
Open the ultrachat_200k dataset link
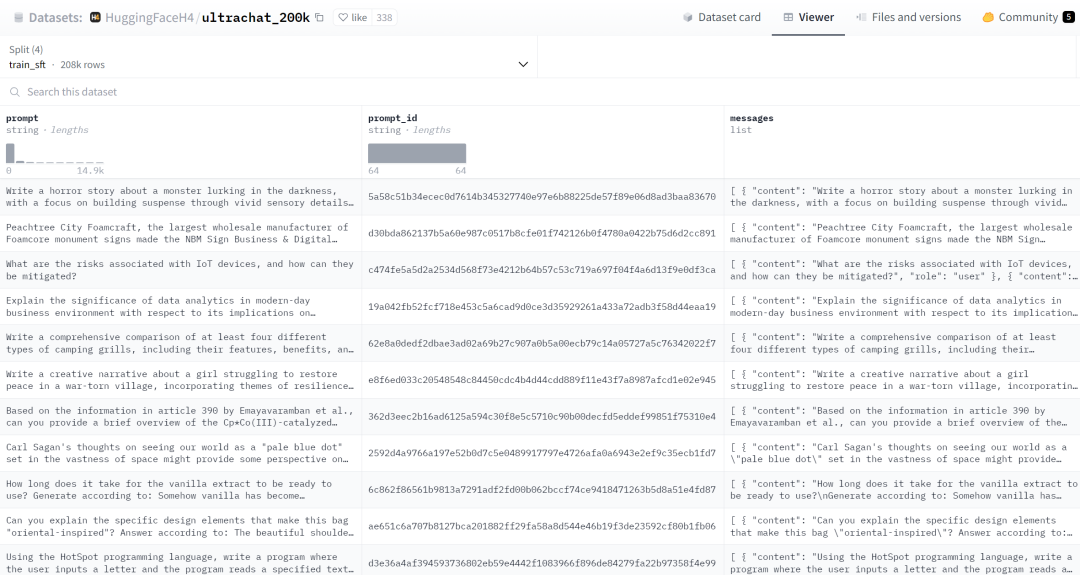click(x=255, y=17)
